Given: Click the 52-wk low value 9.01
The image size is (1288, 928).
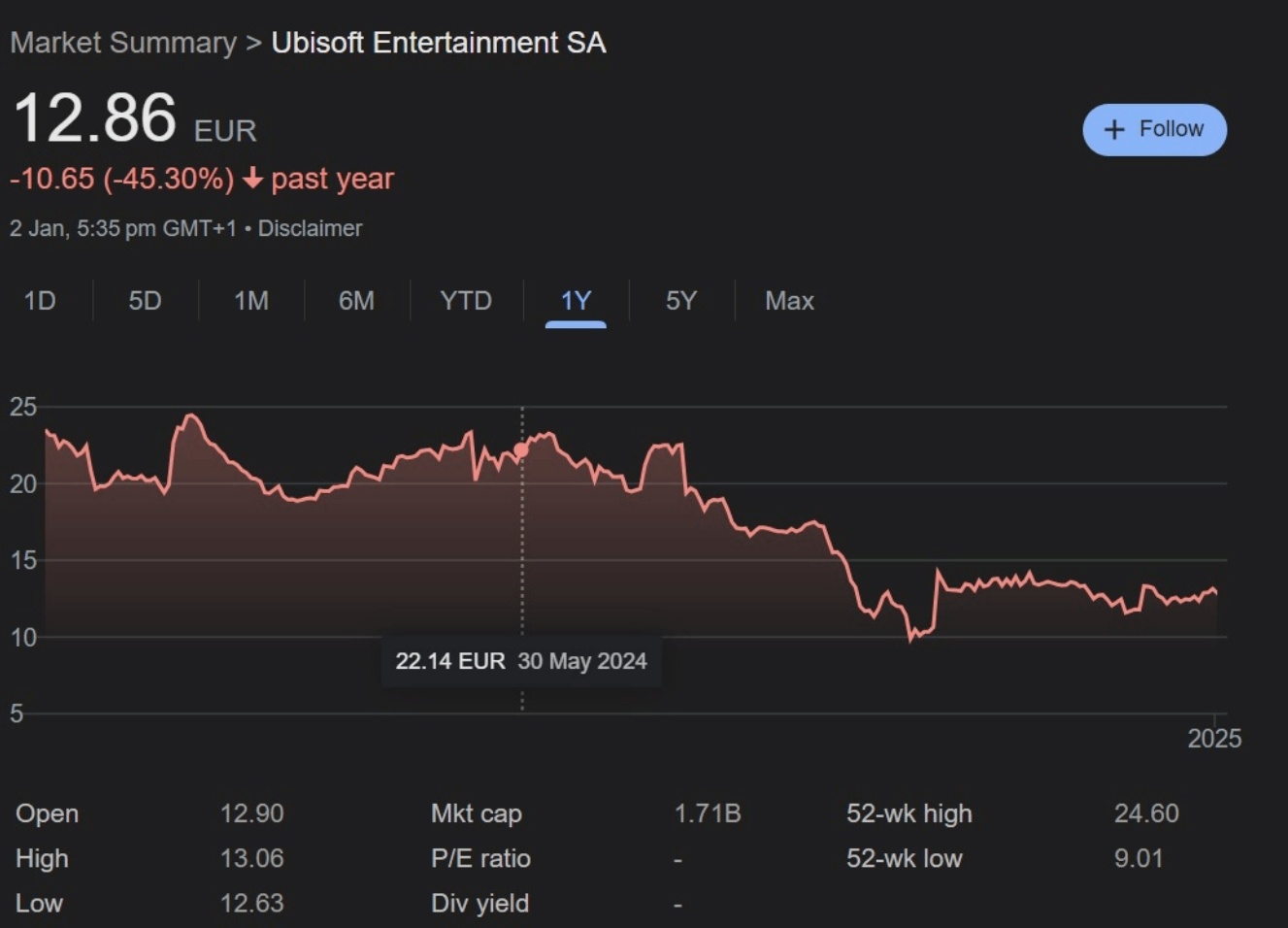Looking at the screenshot, I should [1138, 858].
